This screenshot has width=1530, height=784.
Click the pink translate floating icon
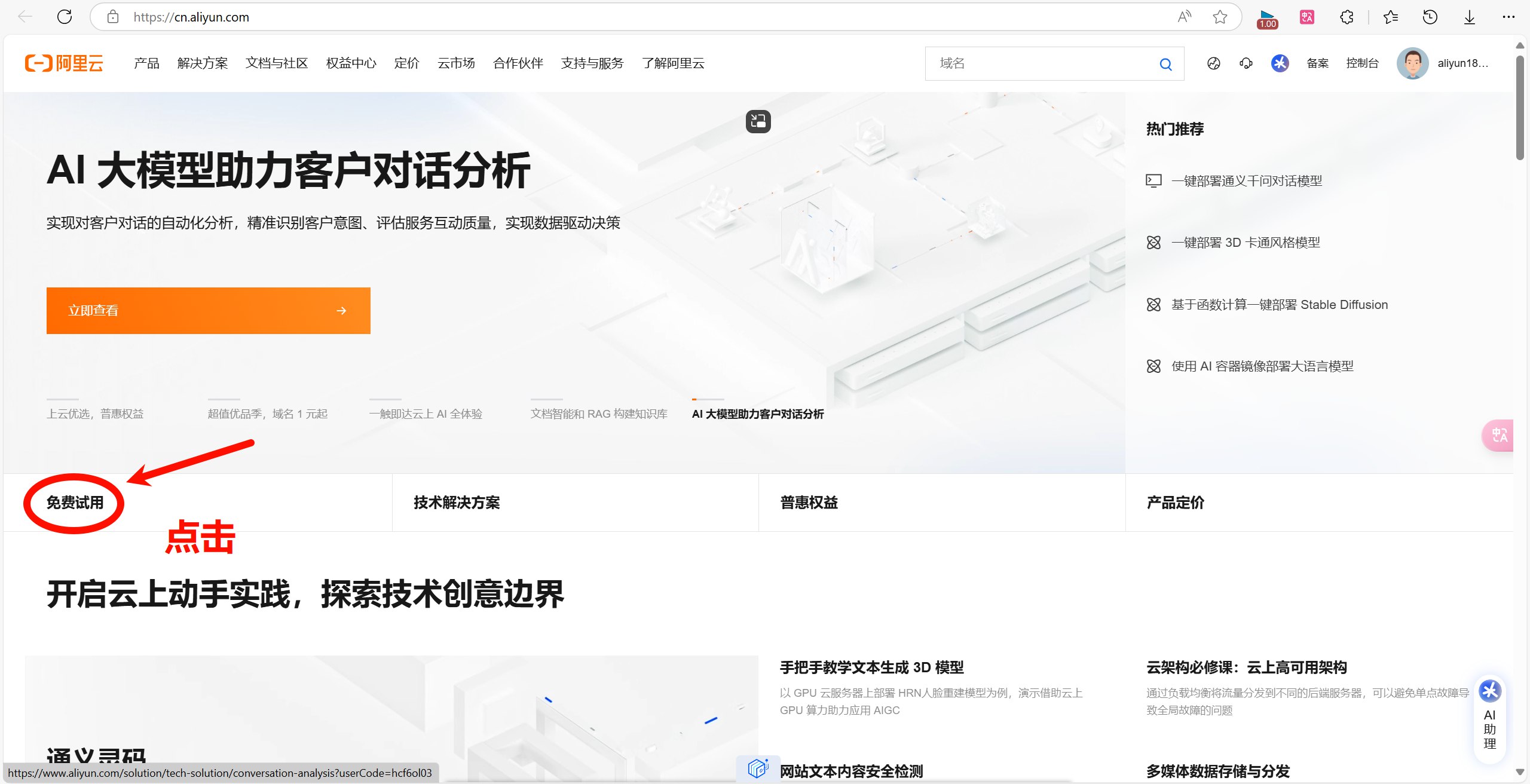1499,435
